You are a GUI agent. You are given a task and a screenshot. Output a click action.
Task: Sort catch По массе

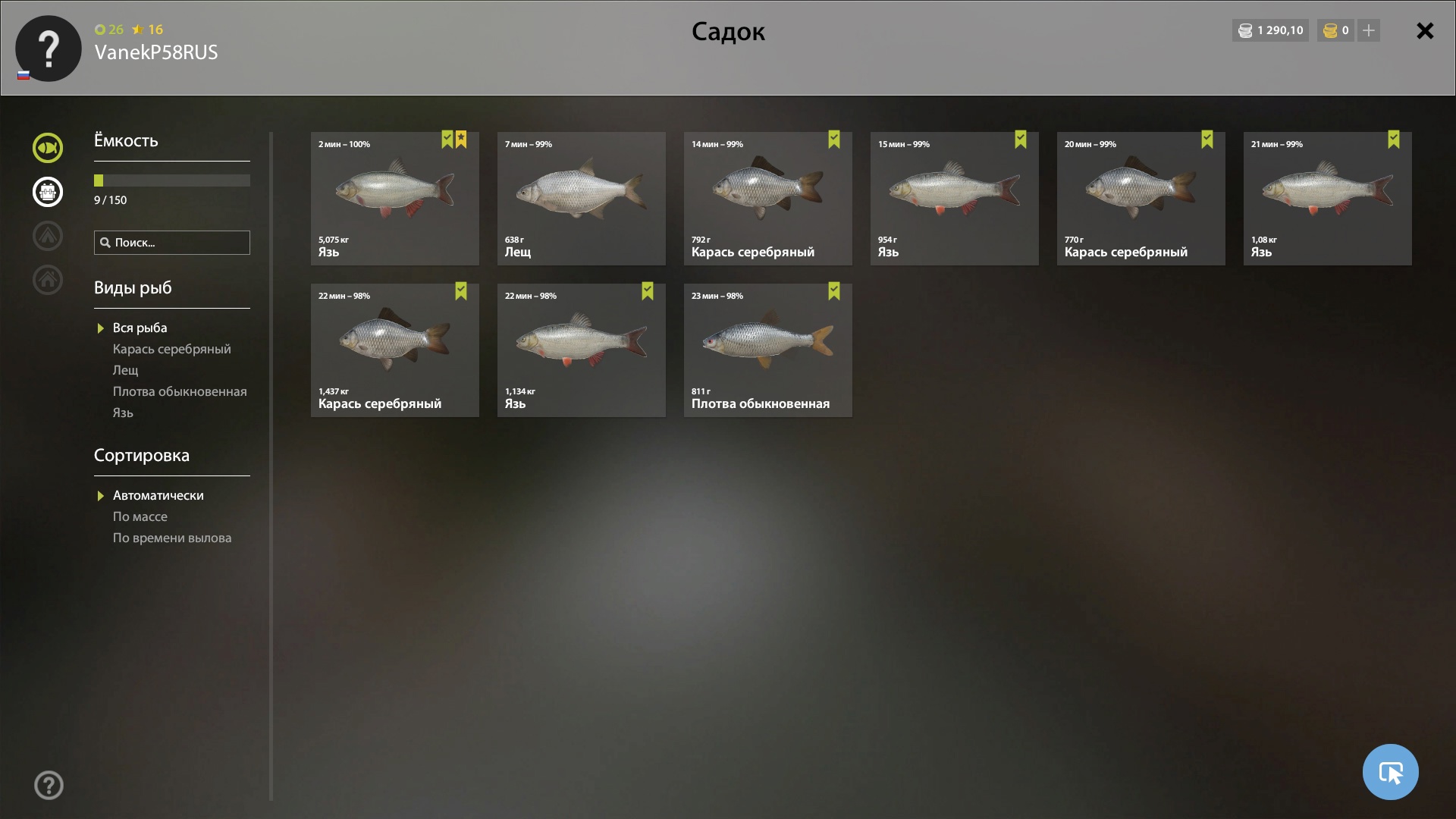click(140, 517)
